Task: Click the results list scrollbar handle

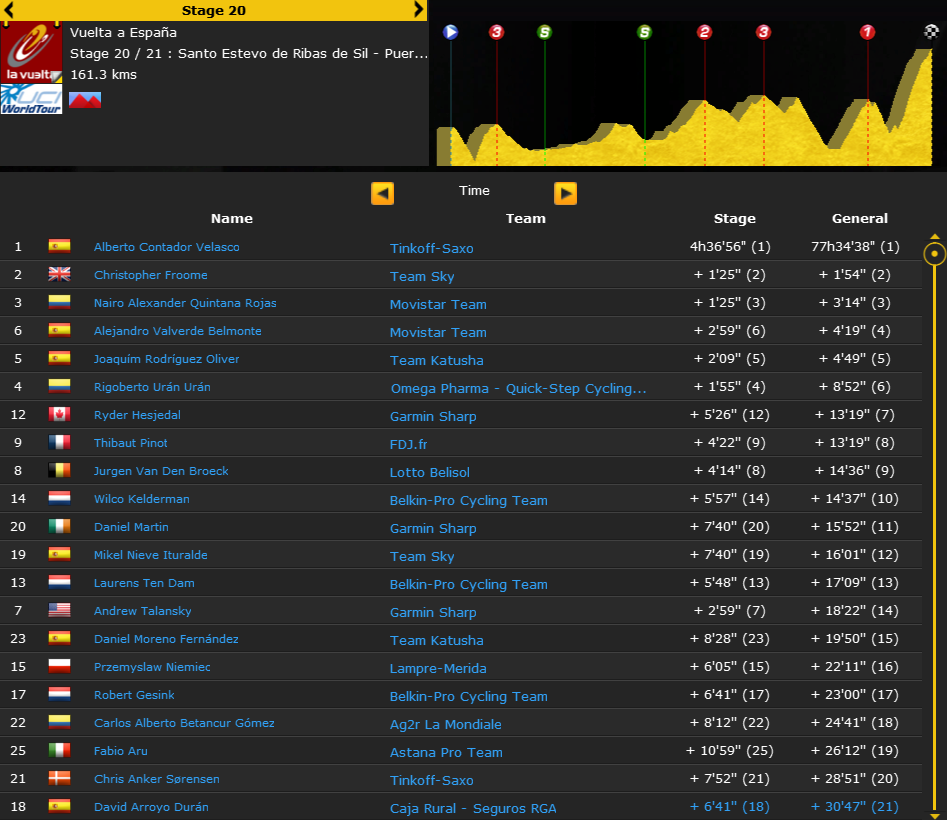Action: tap(934, 254)
